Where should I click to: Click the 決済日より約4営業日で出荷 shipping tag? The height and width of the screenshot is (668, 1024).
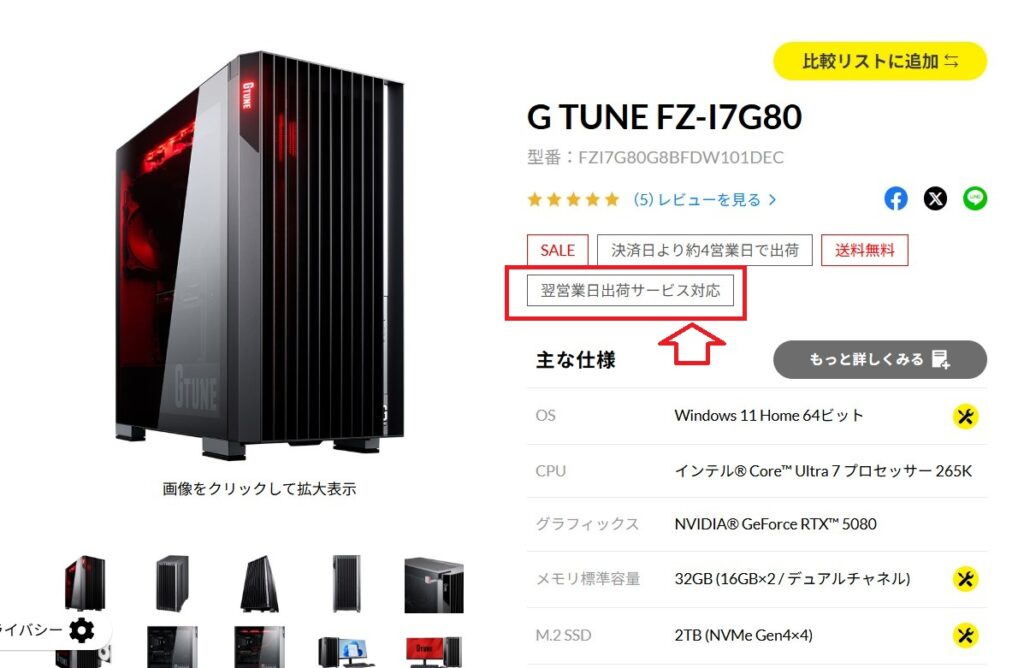[x=705, y=250]
